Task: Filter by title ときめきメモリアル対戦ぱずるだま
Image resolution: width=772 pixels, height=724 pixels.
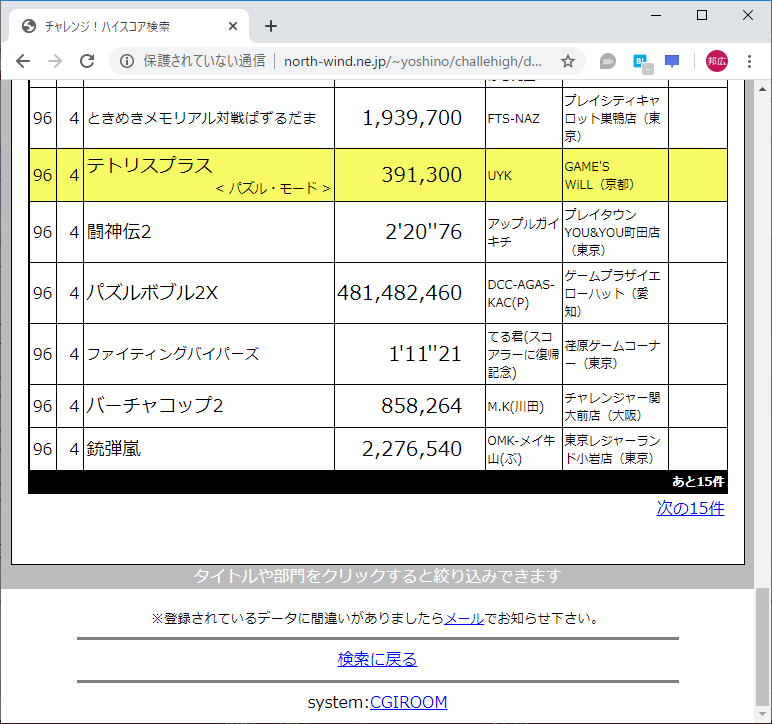Action: coord(201,118)
